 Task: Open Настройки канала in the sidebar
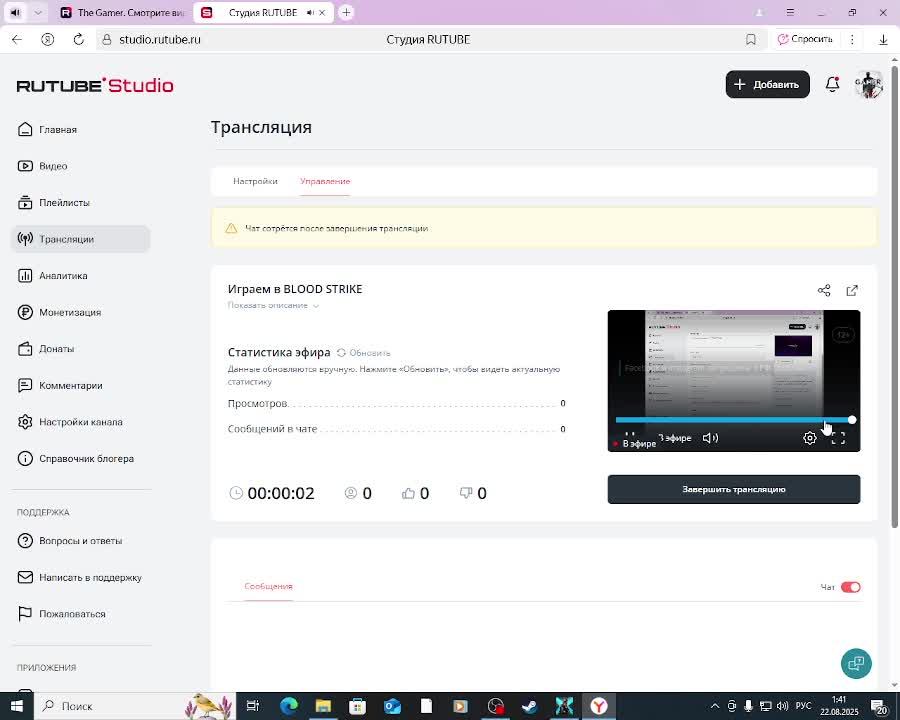pos(69,422)
